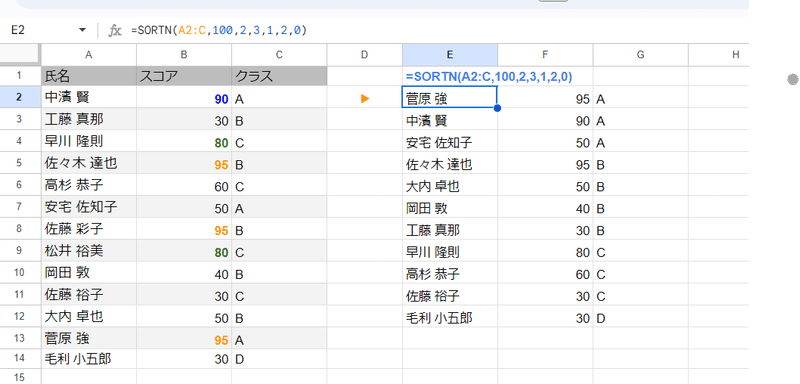
Task: Click cell 佐々木 達也 in column A
Action: pos(89,163)
